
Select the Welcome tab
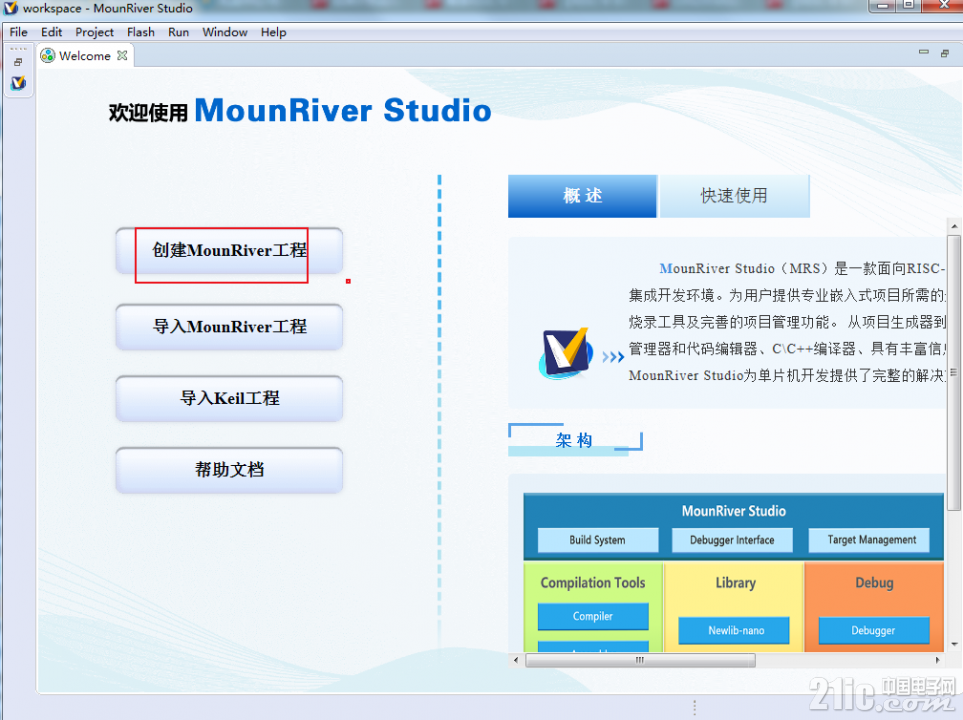click(84, 55)
